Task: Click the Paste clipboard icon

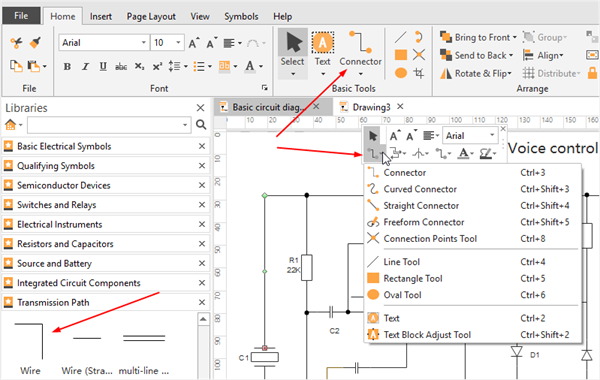Action: (x=34, y=66)
